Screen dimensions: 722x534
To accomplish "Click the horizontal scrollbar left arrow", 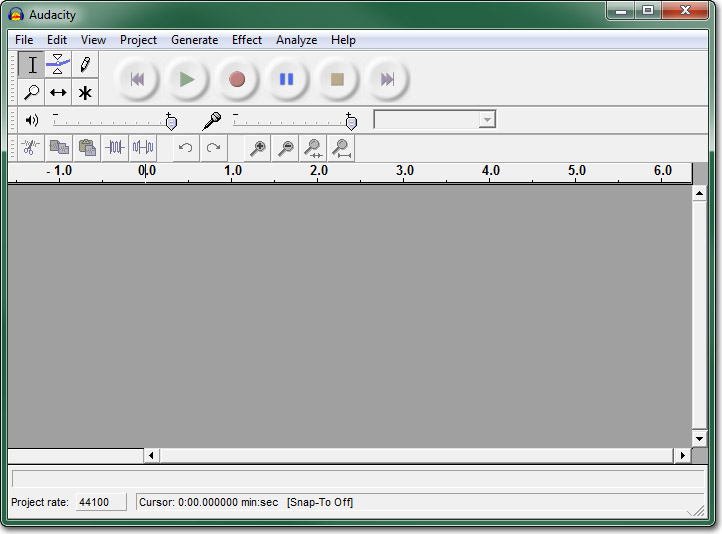I will coord(151,456).
